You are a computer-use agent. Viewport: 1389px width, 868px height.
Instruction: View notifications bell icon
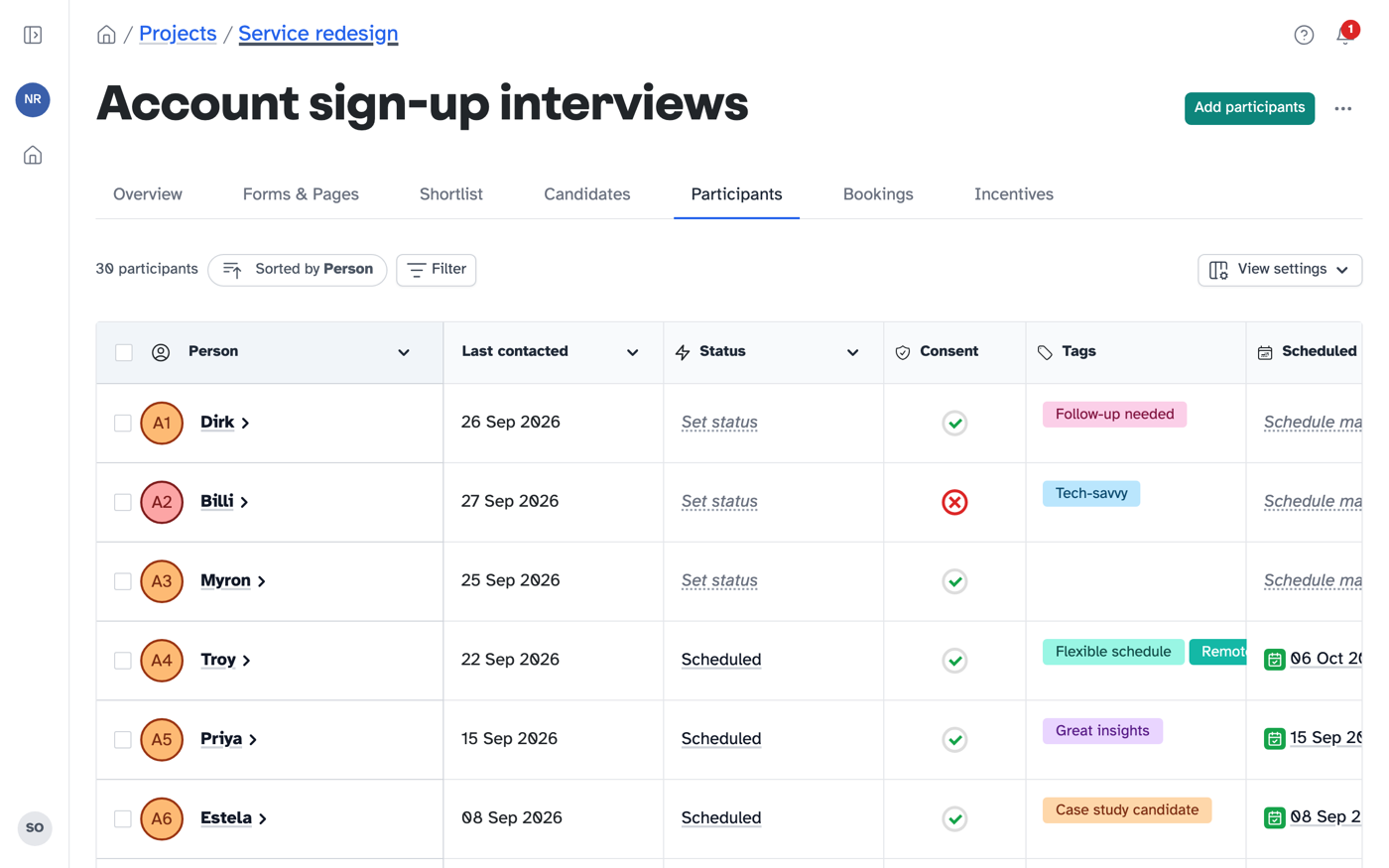(1345, 35)
